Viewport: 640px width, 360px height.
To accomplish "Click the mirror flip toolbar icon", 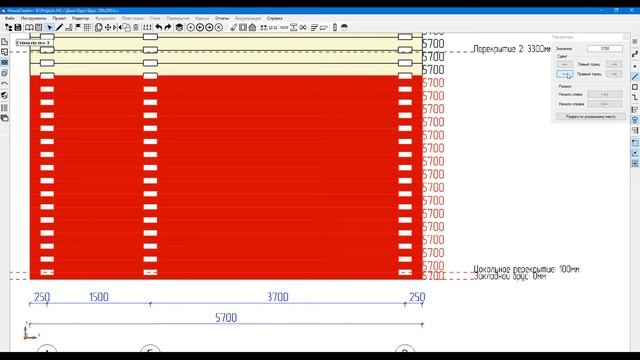I will tap(117, 27).
